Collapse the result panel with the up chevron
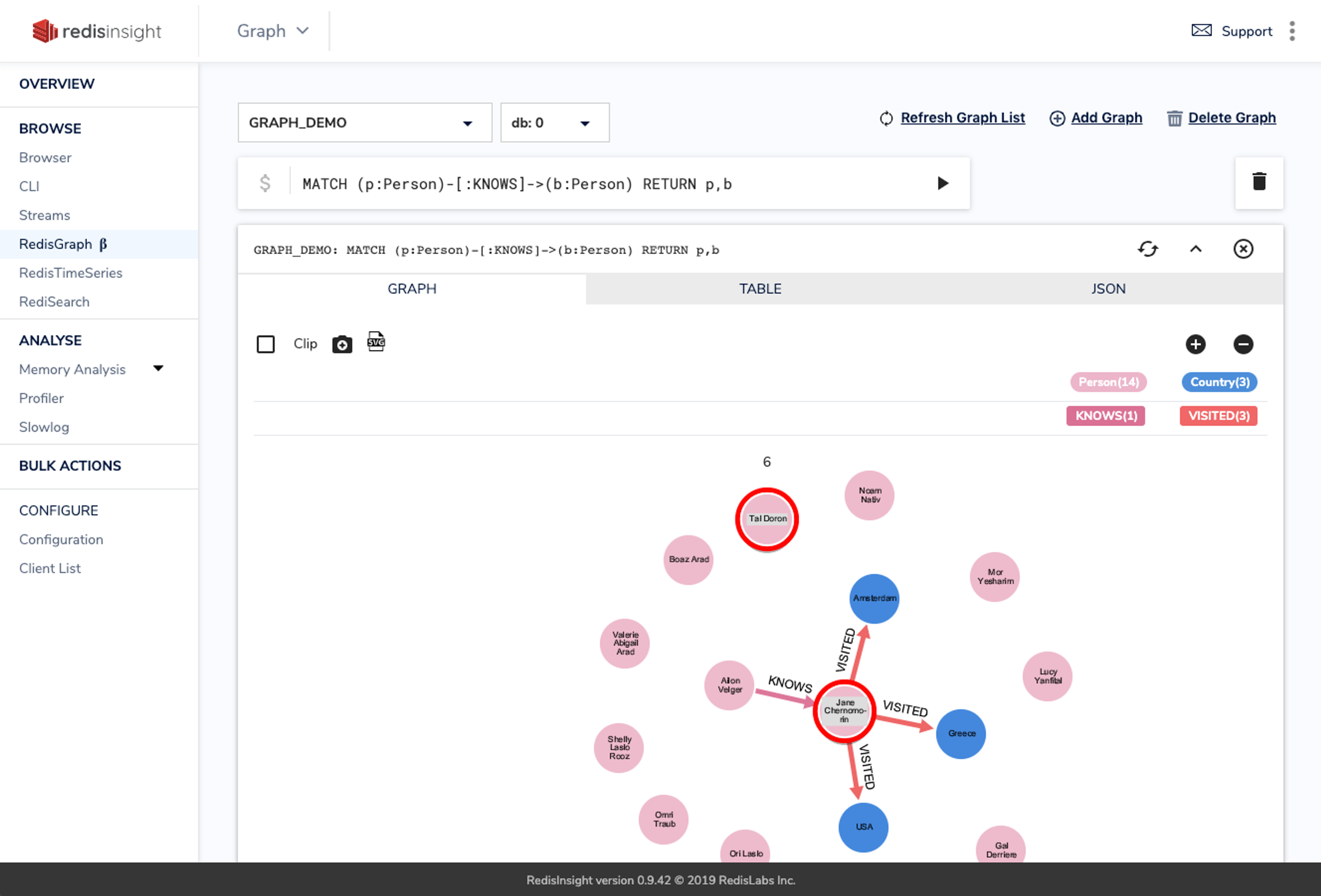This screenshot has width=1321, height=896. click(x=1196, y=249)
